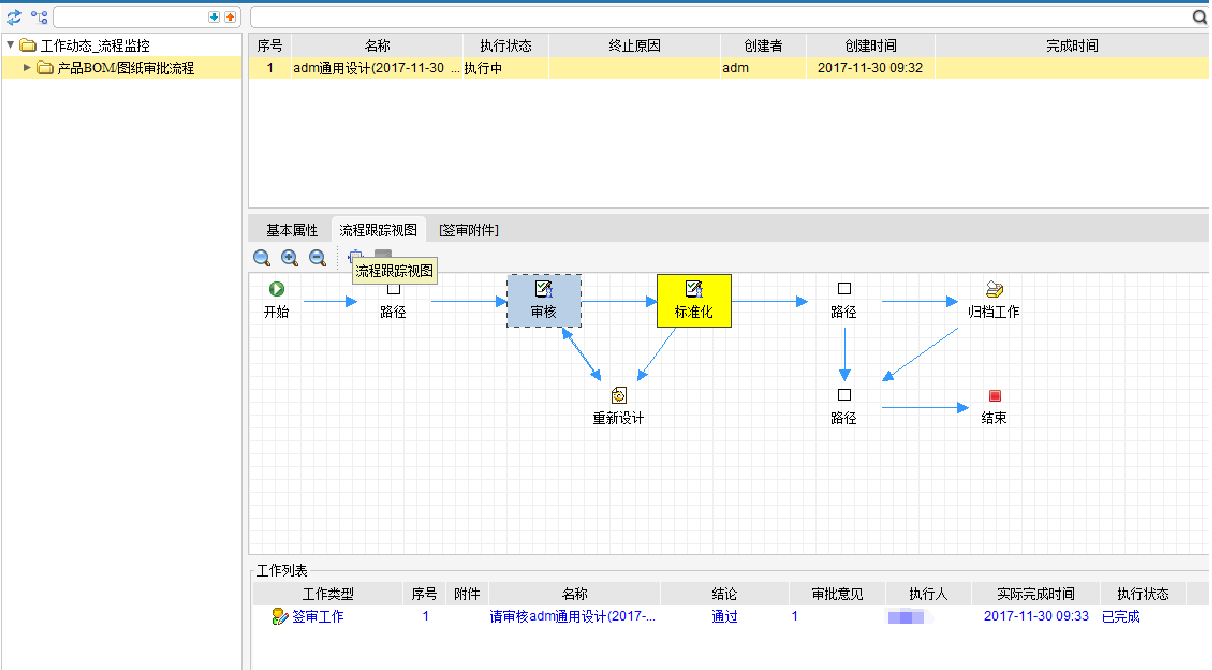
Task: Click the magnifier search icon at top right
Action: point(1199,17)
